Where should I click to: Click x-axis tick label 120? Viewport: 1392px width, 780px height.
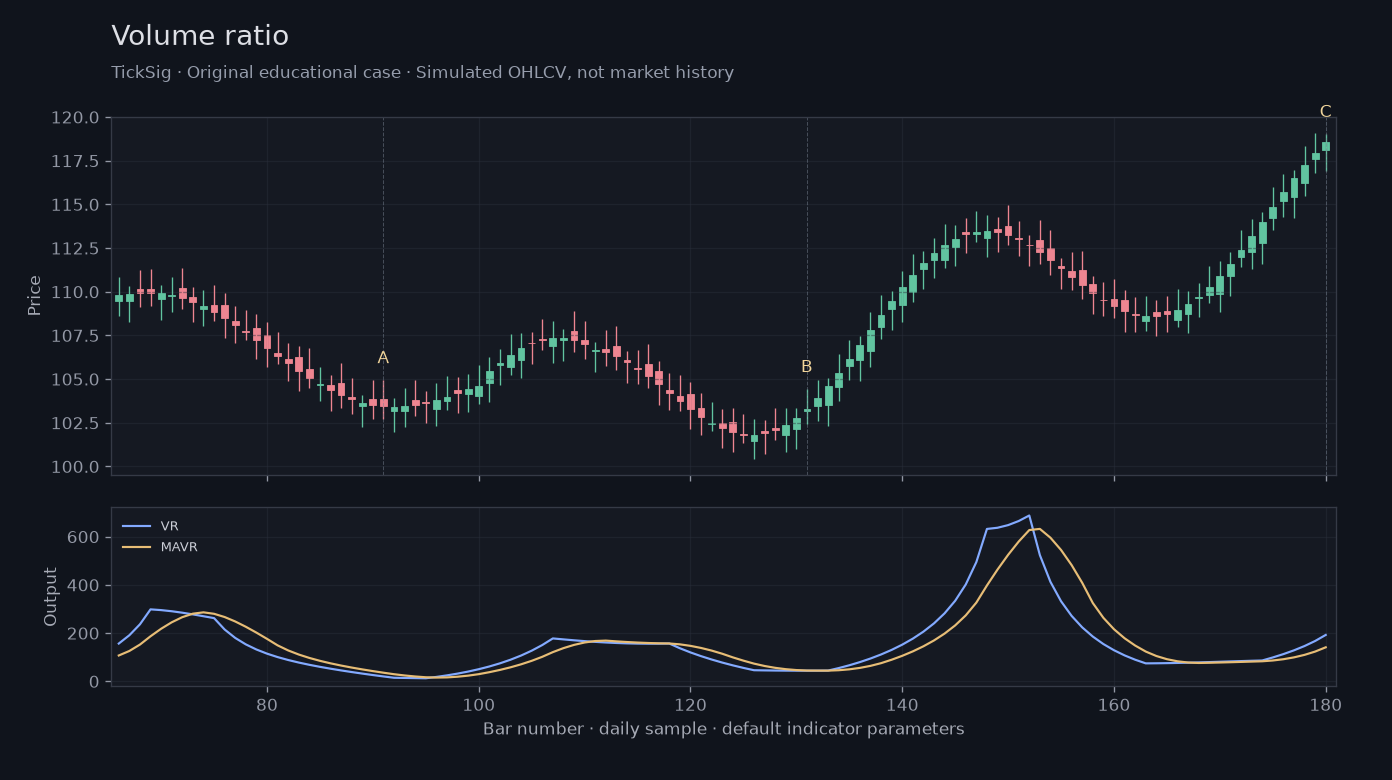(690, 703)
